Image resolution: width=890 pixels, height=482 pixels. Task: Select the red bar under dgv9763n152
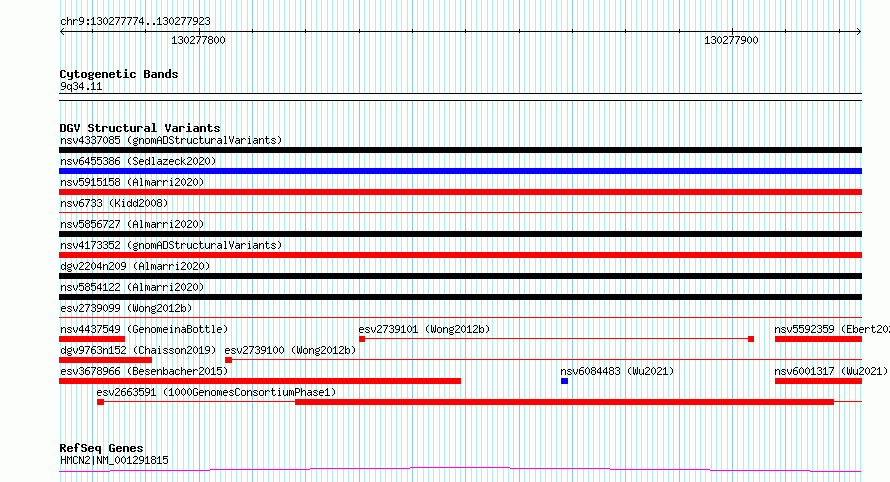(x=106, y=360)
